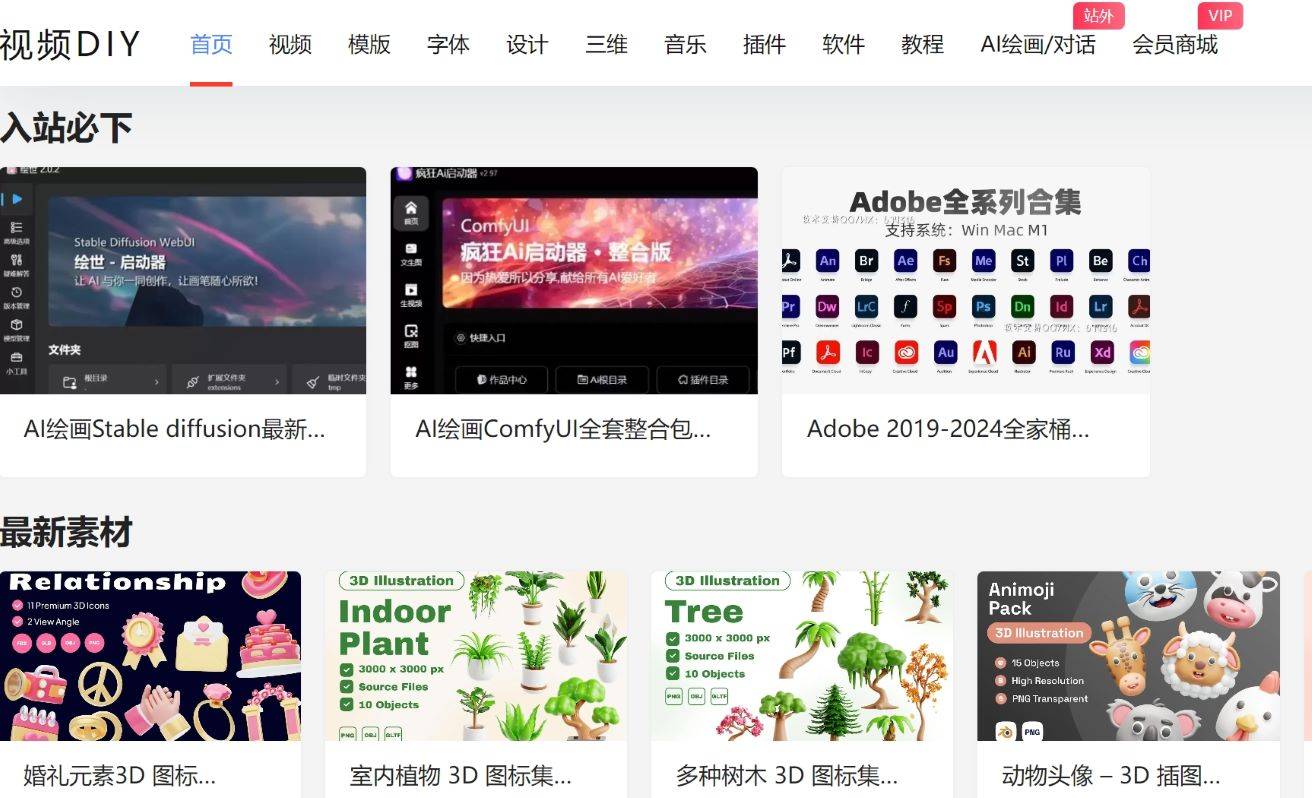Open the AI绘画Stable diffusion最新 title link

tap(175, 429)
